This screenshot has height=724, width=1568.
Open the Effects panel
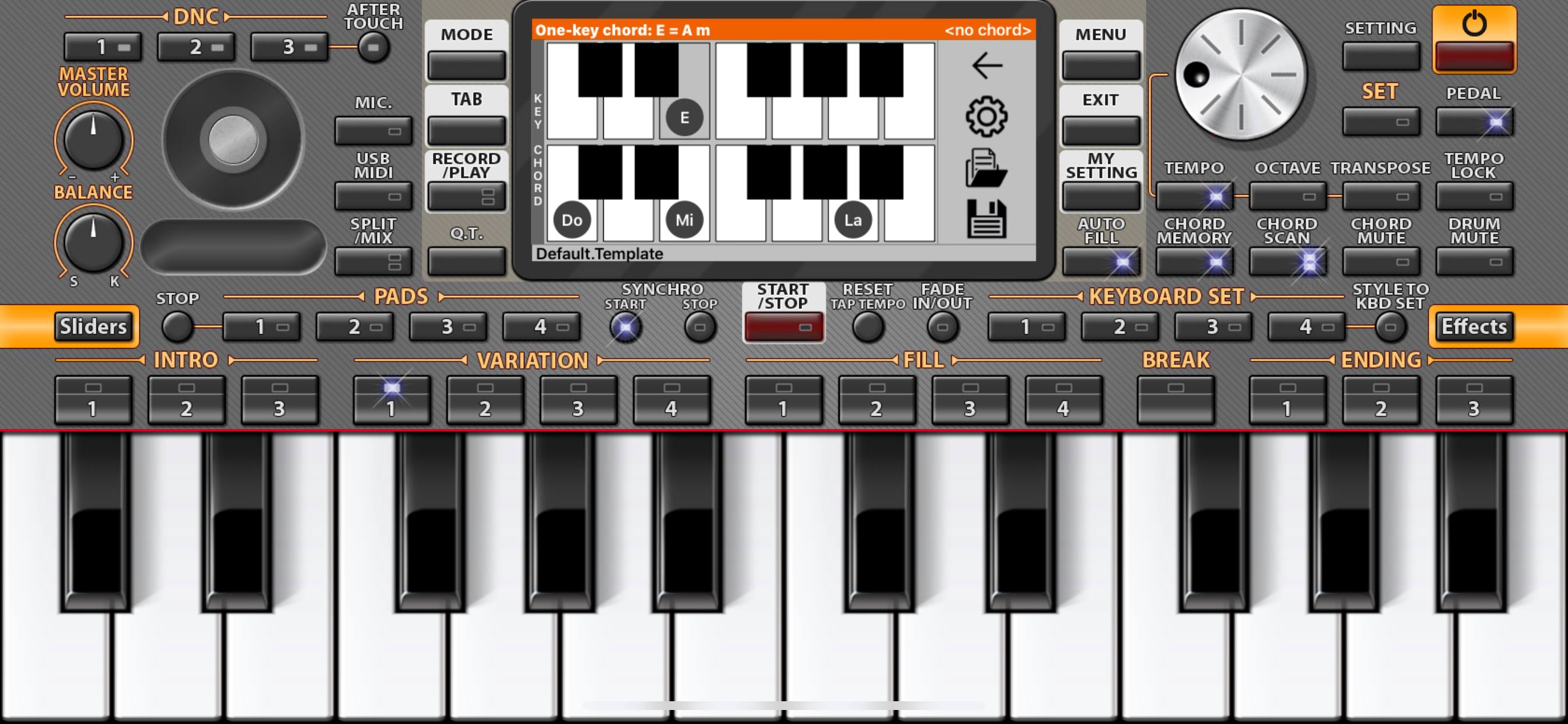tap(1473, 326)
